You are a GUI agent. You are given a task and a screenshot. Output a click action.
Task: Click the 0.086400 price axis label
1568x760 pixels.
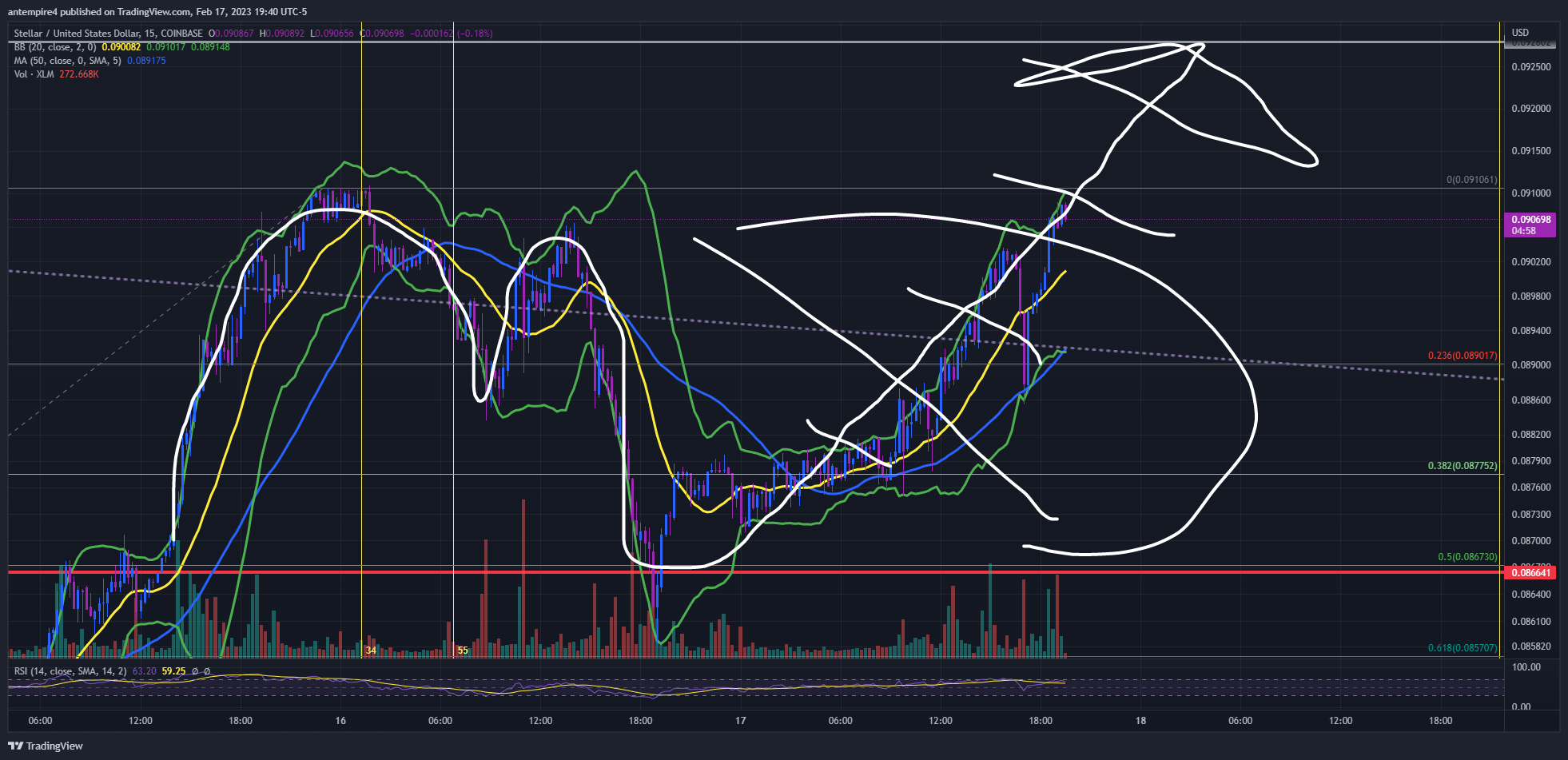(x=1531, y=595)
